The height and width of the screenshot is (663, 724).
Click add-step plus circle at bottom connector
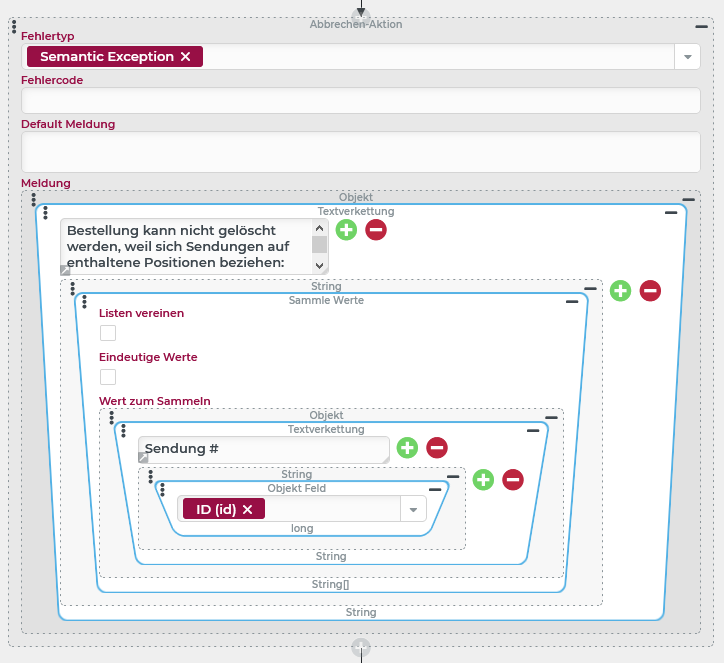click(361, 648)
